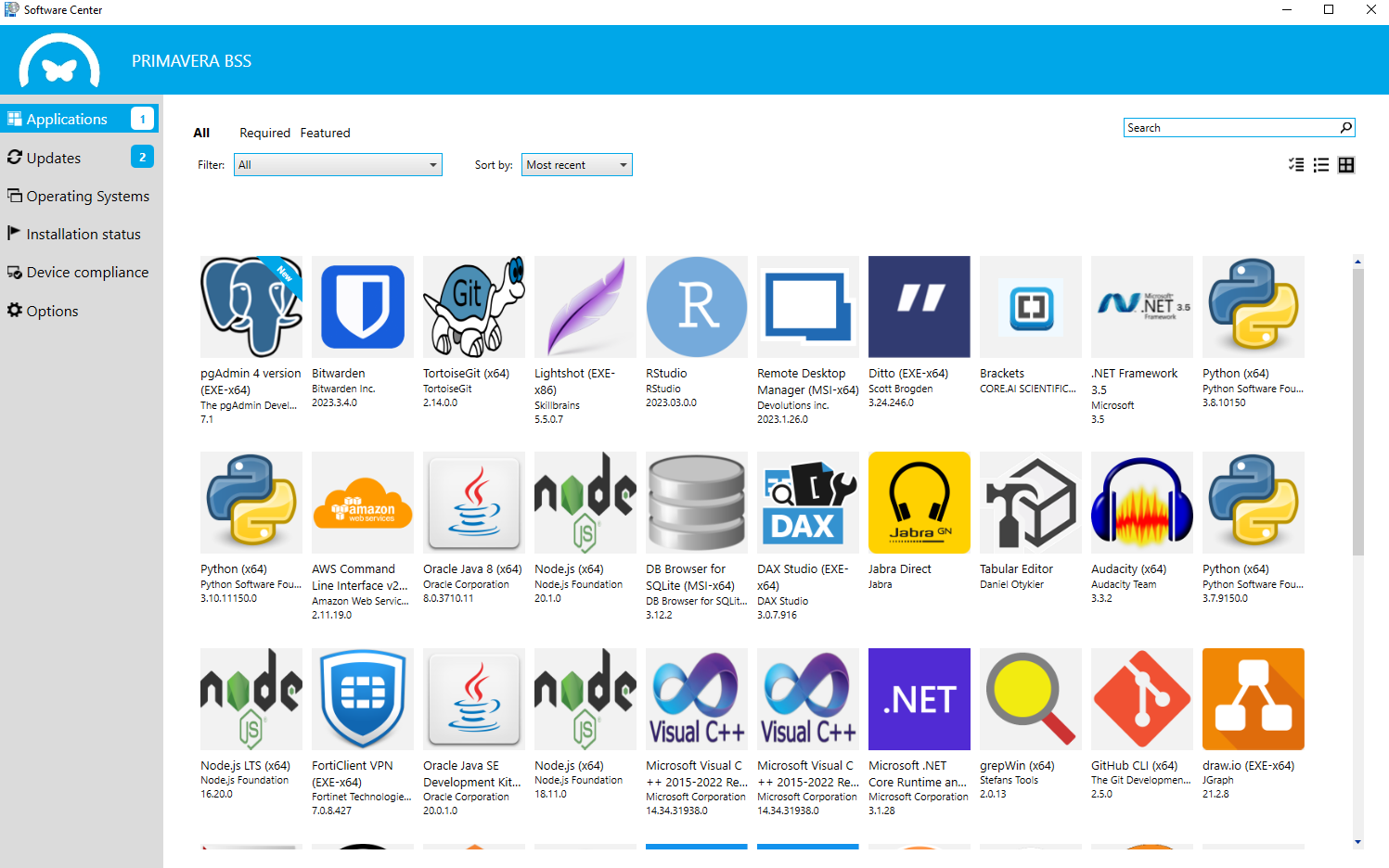The height and width of the screenshot is (868, 1389).
Task: Go to Applications in the sidebar
Action: (x=80, y=119)
